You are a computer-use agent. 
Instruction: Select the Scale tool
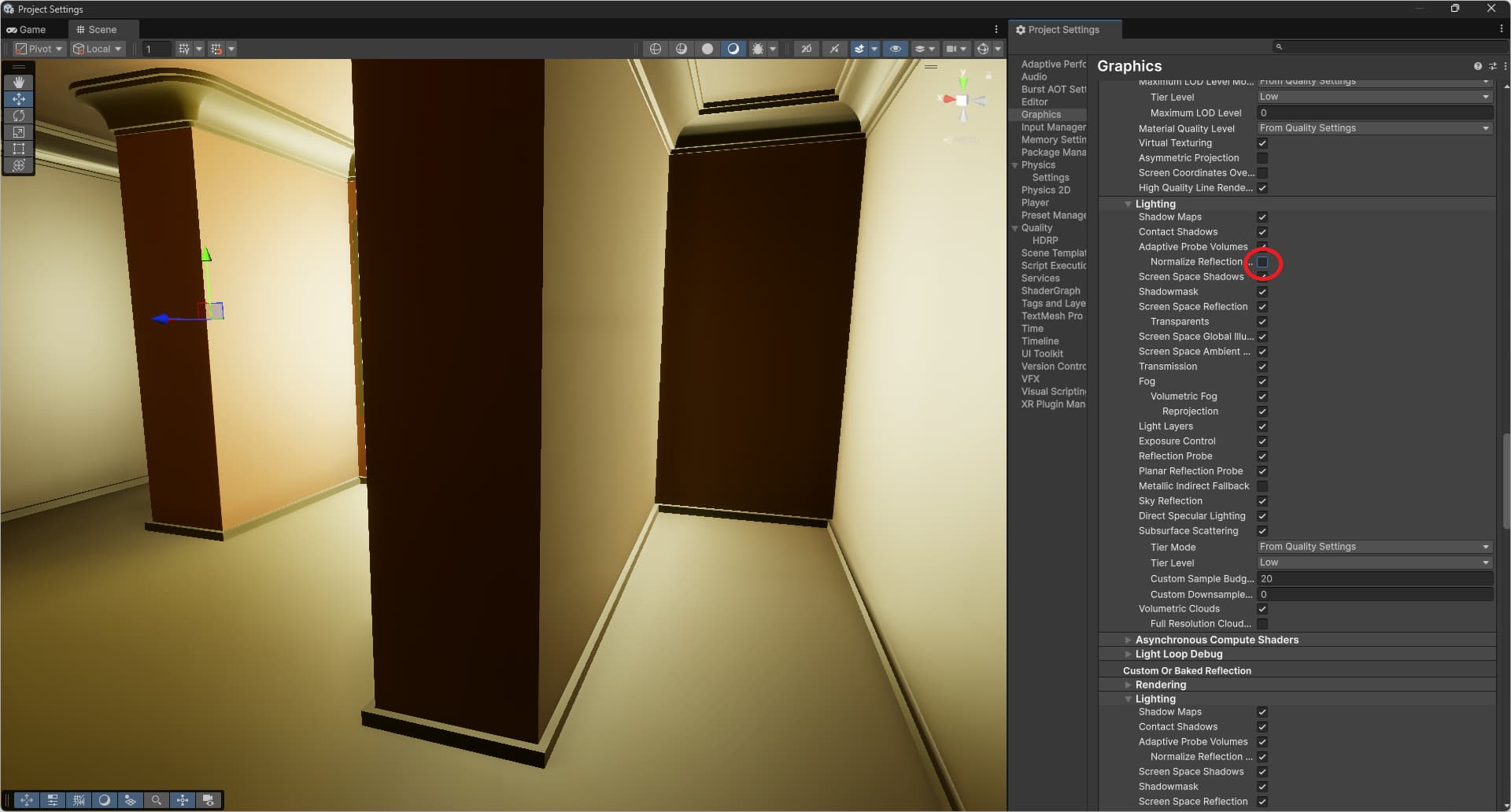pyautogui.click(x=18, y=132)
